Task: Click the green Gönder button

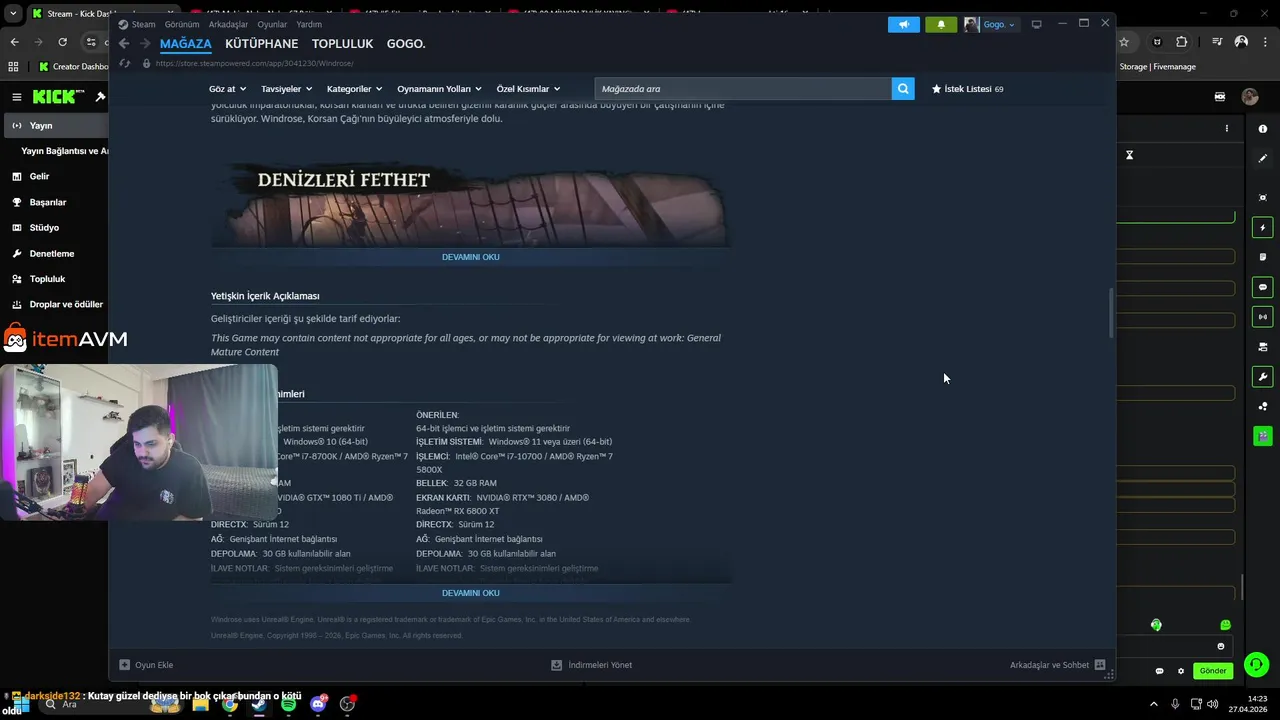Action: [x=1213, y=671]
